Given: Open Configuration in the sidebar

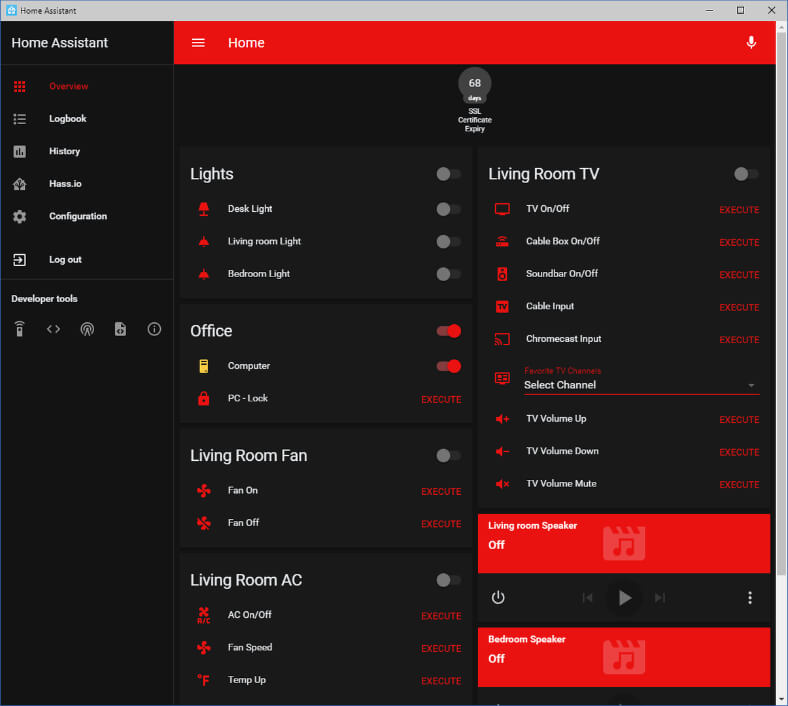Looking at the screenshot, I should 87,217.
